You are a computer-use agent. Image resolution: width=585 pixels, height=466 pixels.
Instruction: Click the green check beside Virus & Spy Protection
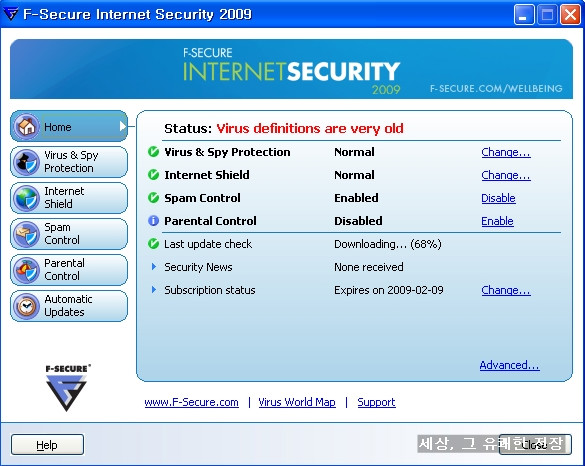[153, 152]
